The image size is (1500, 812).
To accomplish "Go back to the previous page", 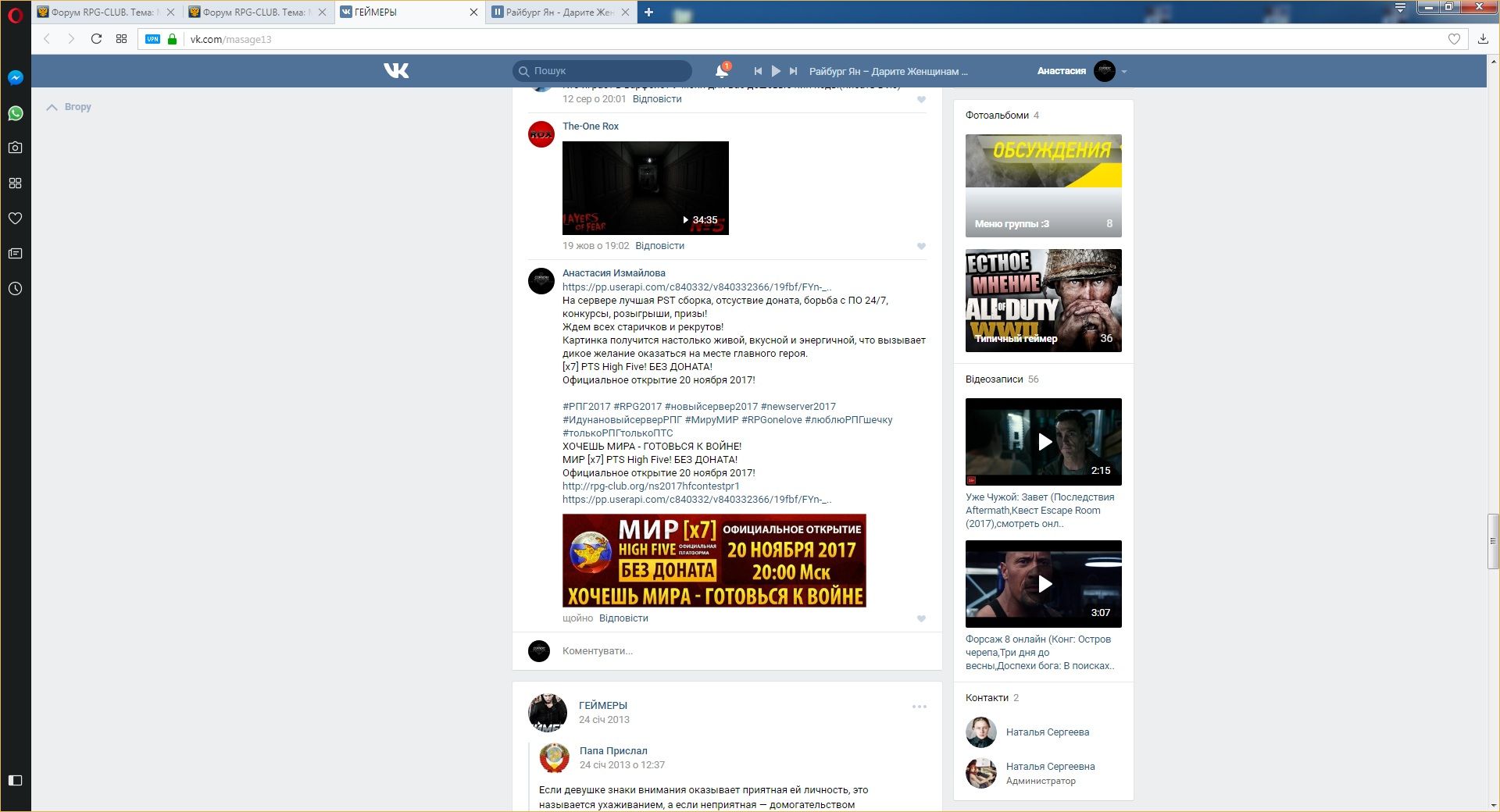I will (x=47, y=39).
